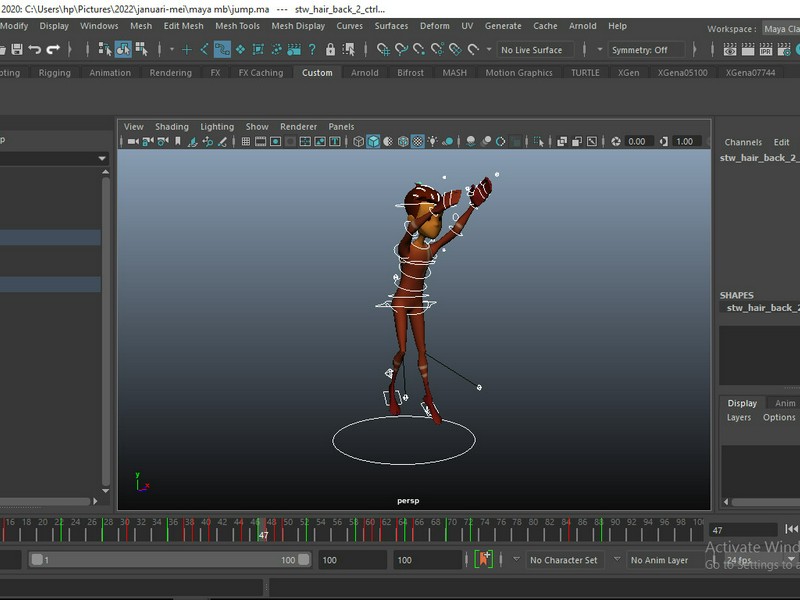Enable wireframe display in viewport toolbar
Screen dimensions: 800x600
click(x=358, y=142)
